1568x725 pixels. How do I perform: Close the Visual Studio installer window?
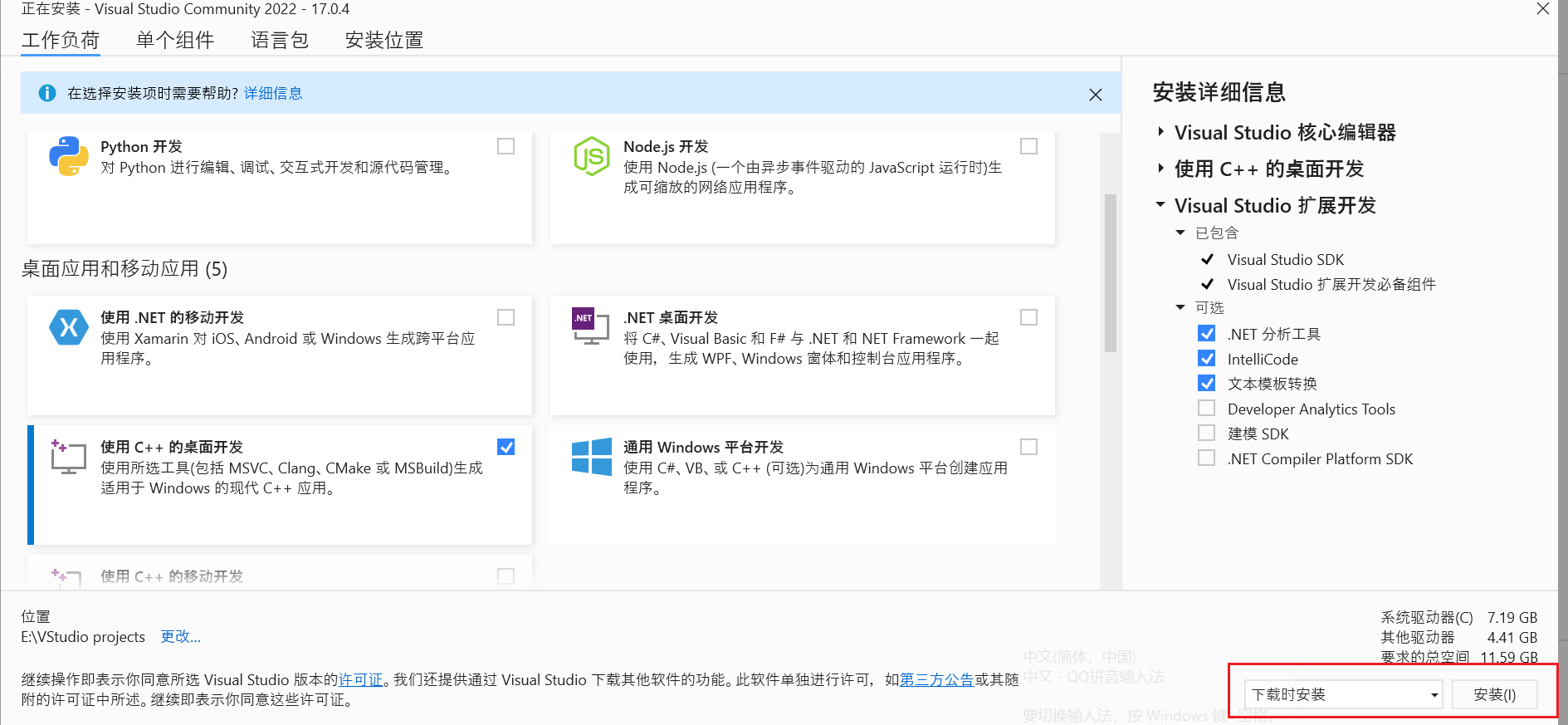coord(1543,8)
